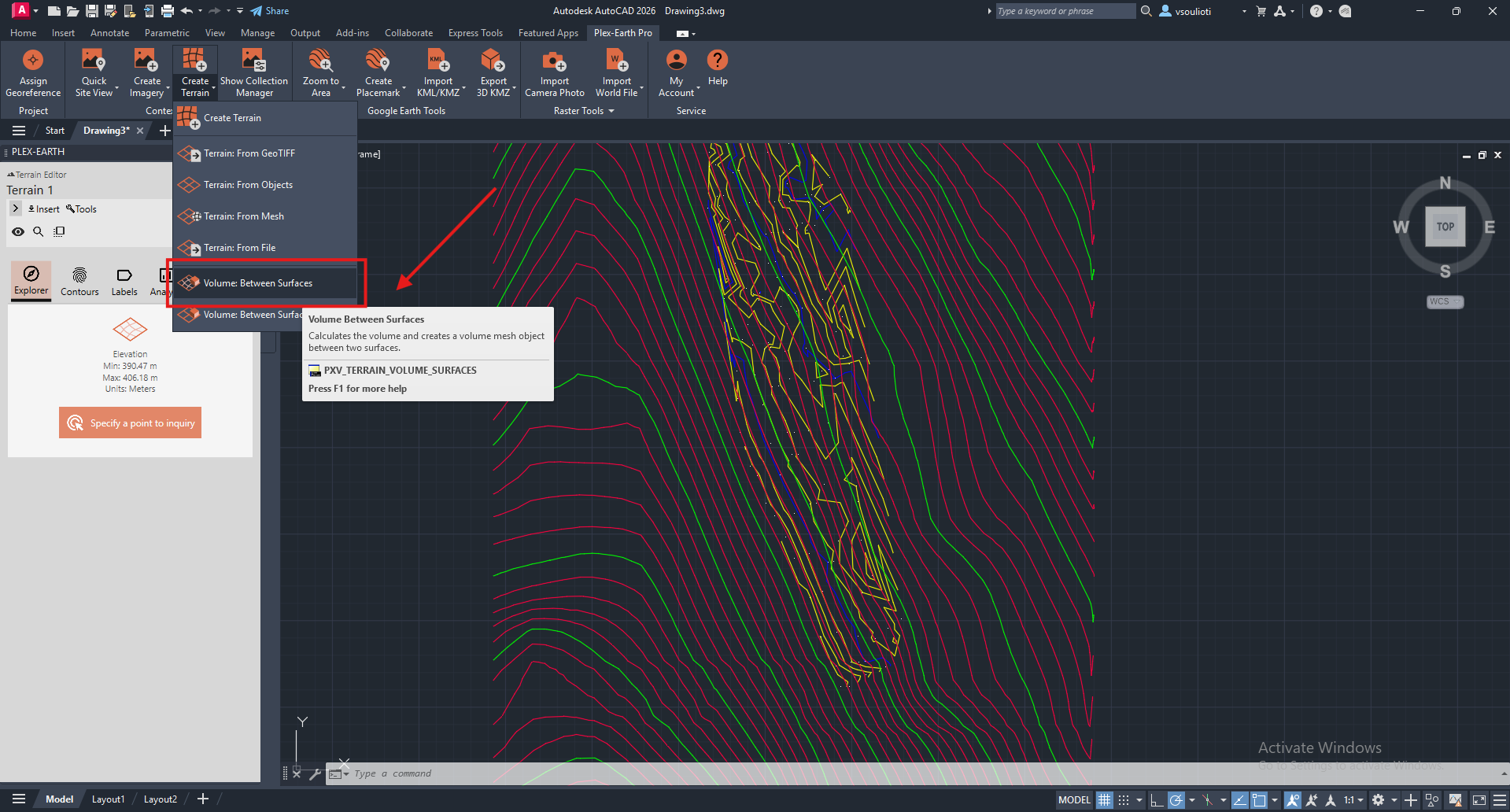1510x812 pixels.
Task: Toggle Object Snap square icon
Action: 1259,800
